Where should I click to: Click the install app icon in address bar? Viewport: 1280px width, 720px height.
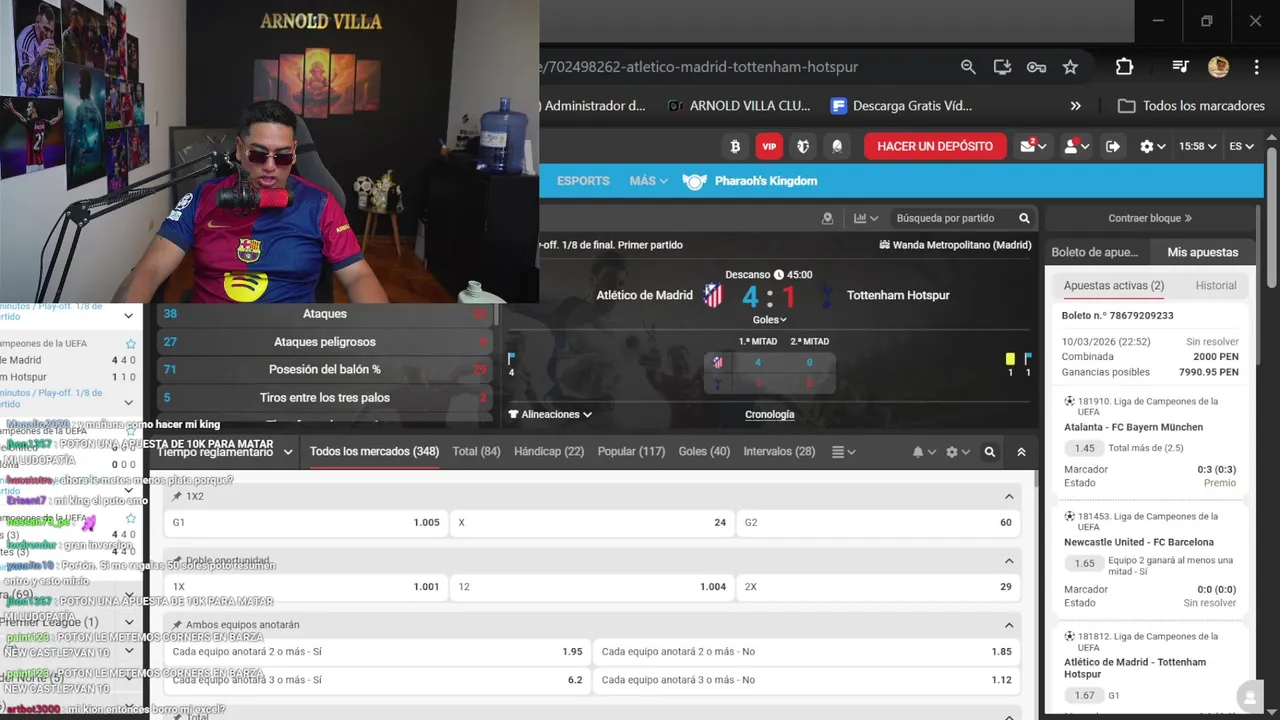(1002, 67)
